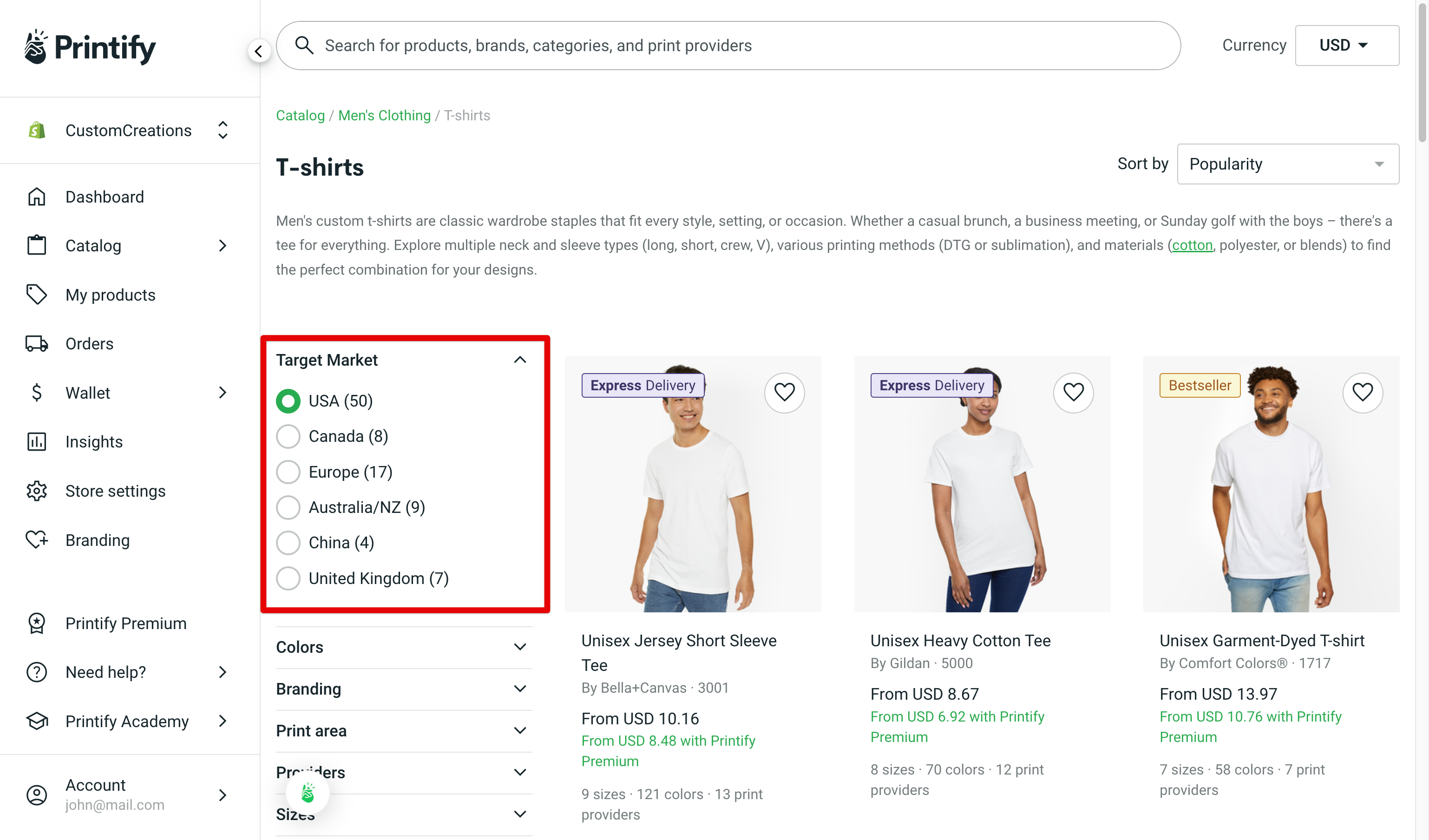Open Store settings
The height and width of the screenshot is (840, 1429).
(115, 491)
